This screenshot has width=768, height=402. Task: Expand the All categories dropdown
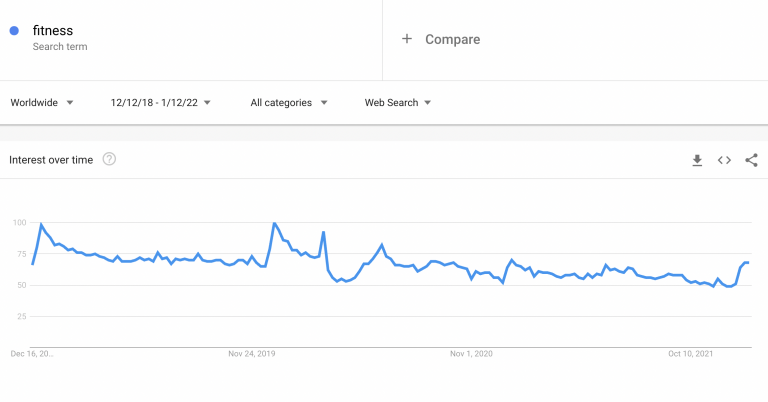coord(289,102)
